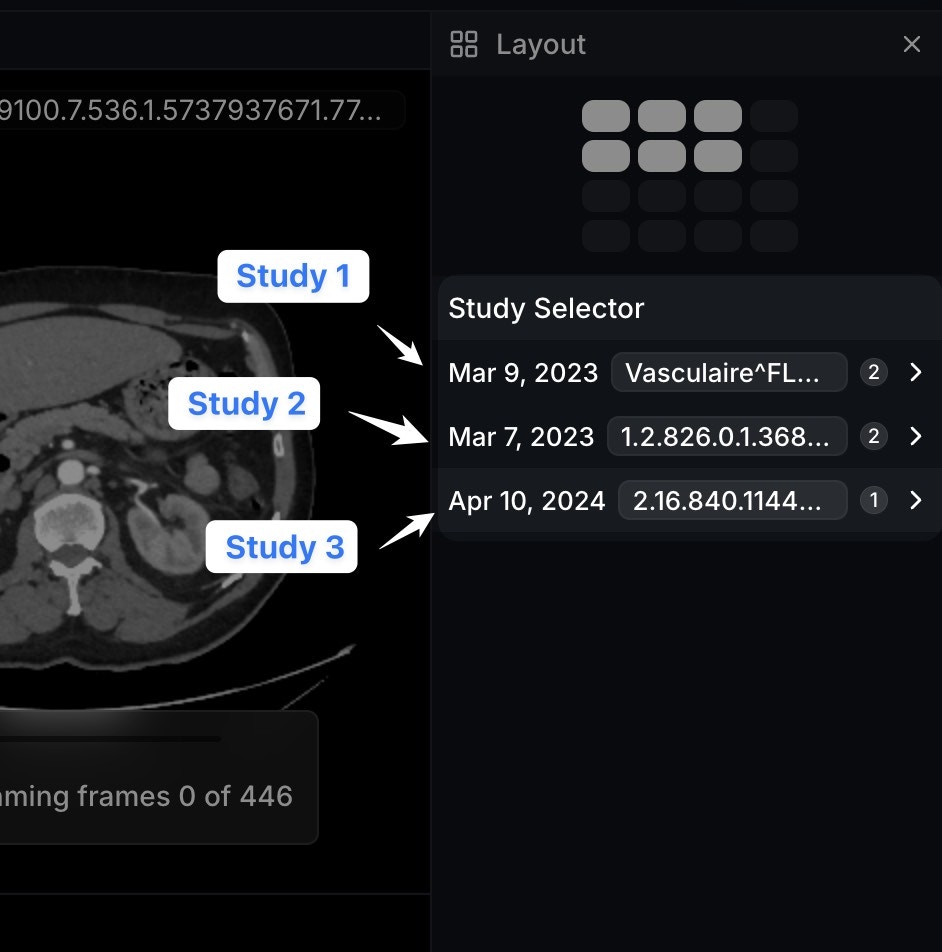Click the series count badge for Mar 7 study

pos(873,436)
